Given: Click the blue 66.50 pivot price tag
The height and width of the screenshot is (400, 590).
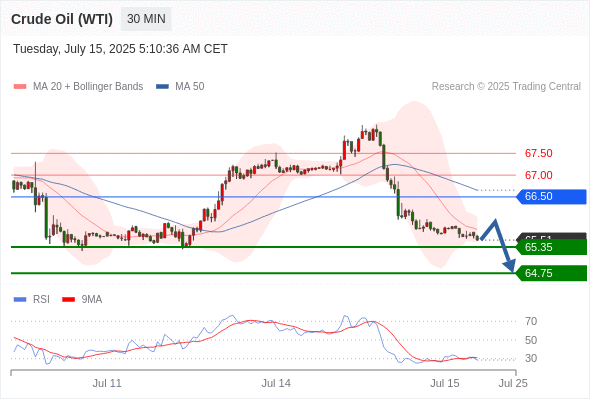Looking at the screenshot, I should (551, 196).
